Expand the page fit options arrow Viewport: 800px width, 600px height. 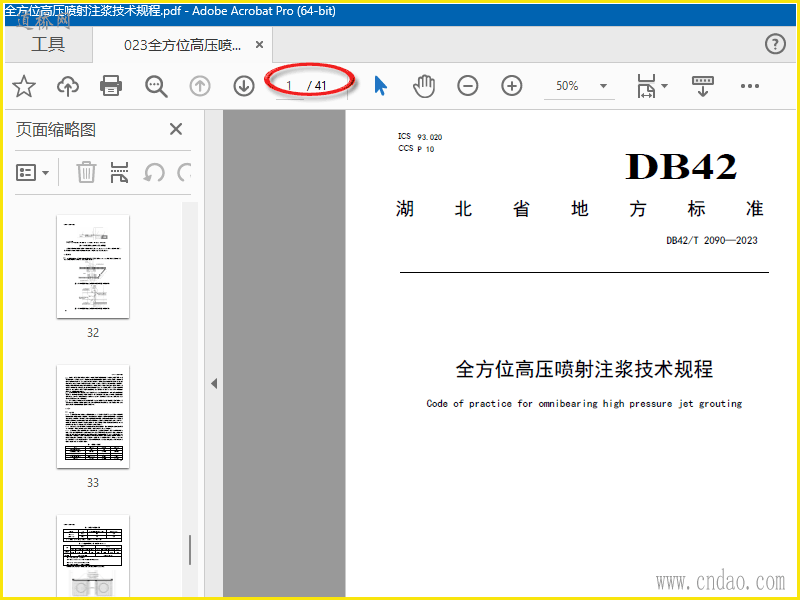tap(664, 86)
